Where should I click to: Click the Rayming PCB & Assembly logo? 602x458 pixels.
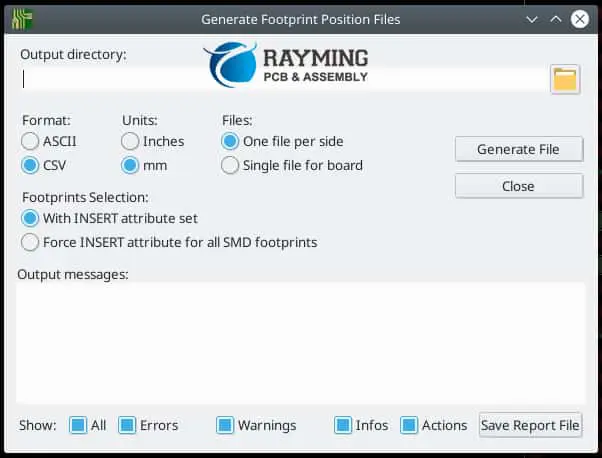point(287,65)
